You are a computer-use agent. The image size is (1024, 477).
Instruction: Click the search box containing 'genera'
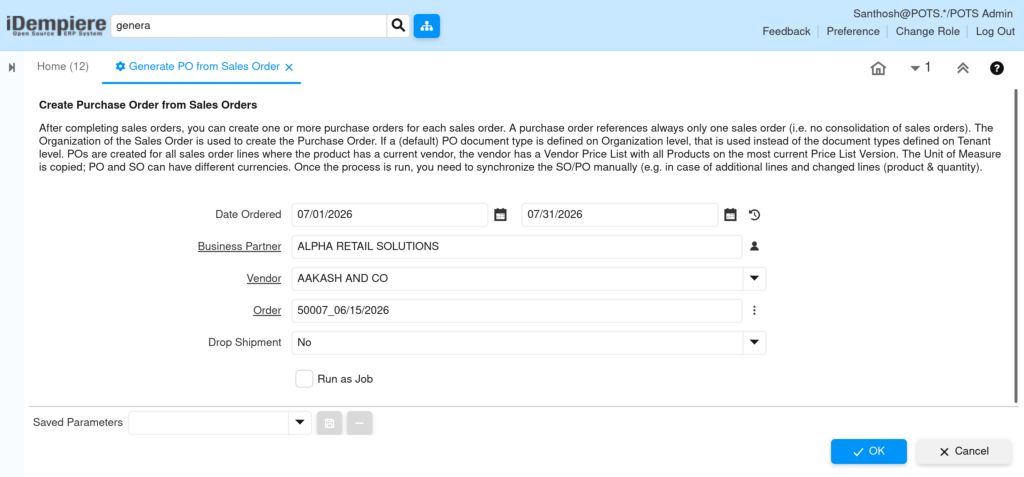(249, 26)
